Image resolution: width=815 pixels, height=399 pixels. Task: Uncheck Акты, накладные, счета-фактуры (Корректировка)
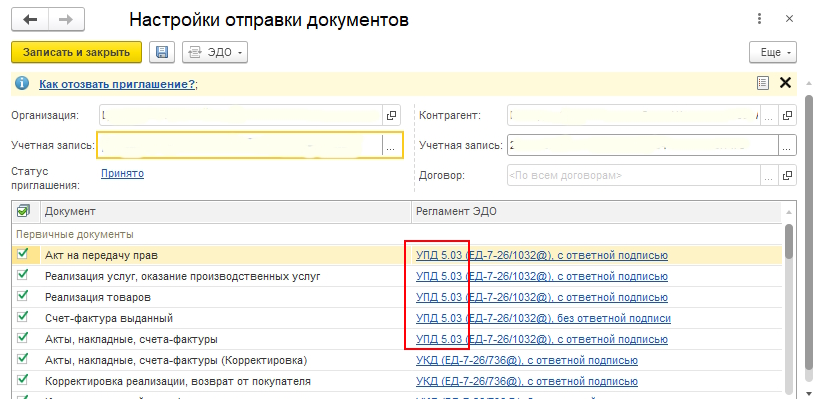[22, 359]
